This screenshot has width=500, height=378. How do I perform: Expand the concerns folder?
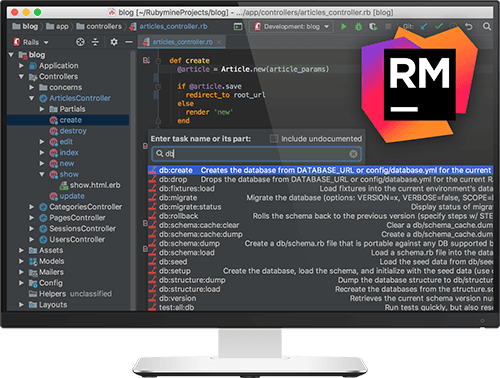[32, 87]
